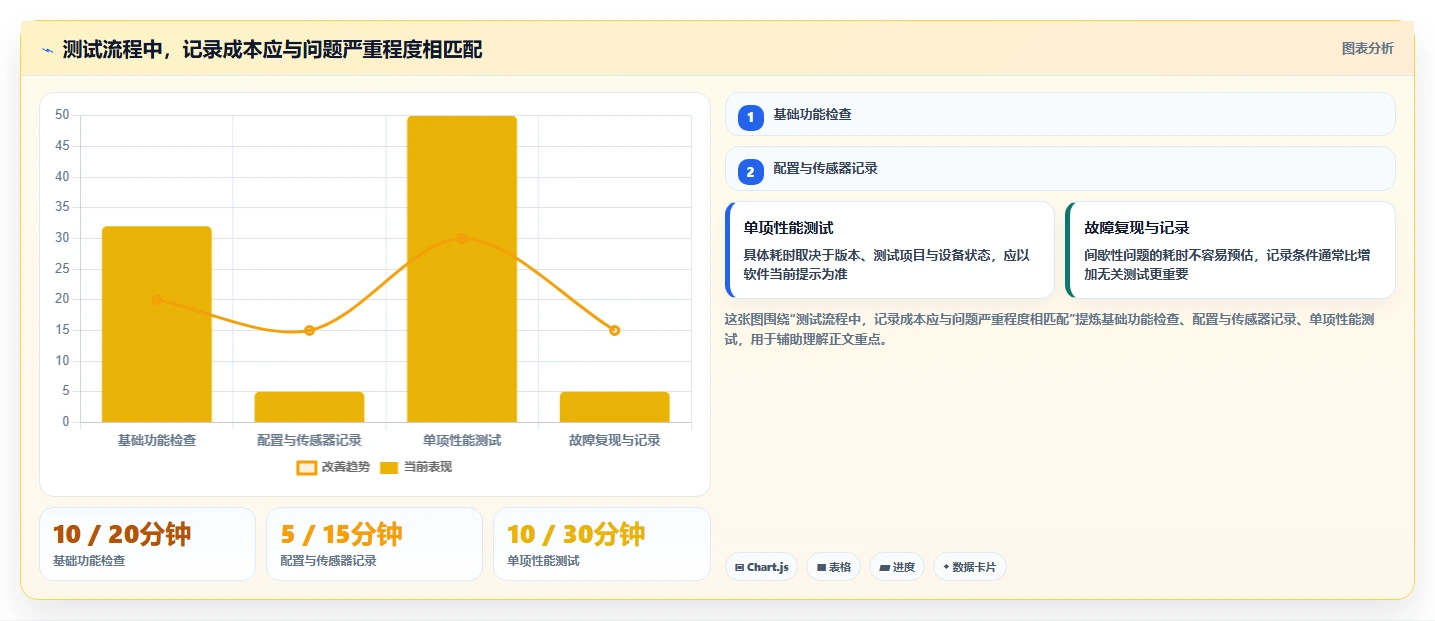Select step 2 配置与传感器记录 item
The width and height of the screenshot is (1435, 621).
click(x=1060, y=168)
